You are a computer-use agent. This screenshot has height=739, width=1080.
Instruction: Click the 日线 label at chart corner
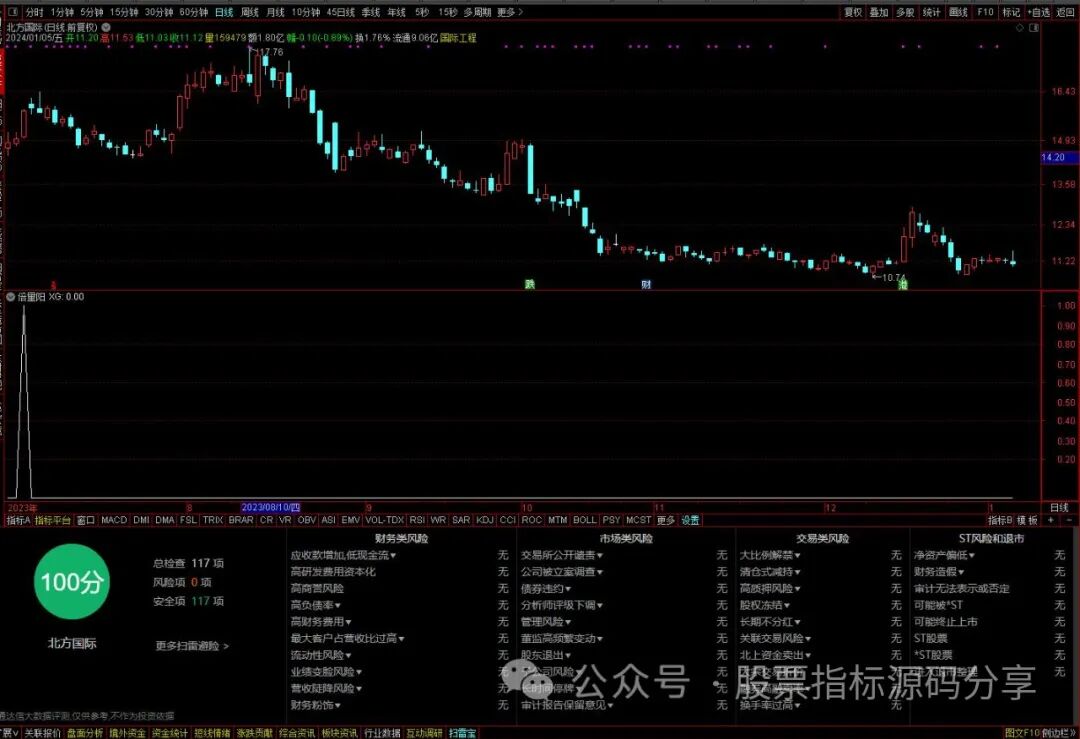pos(1059,508)
